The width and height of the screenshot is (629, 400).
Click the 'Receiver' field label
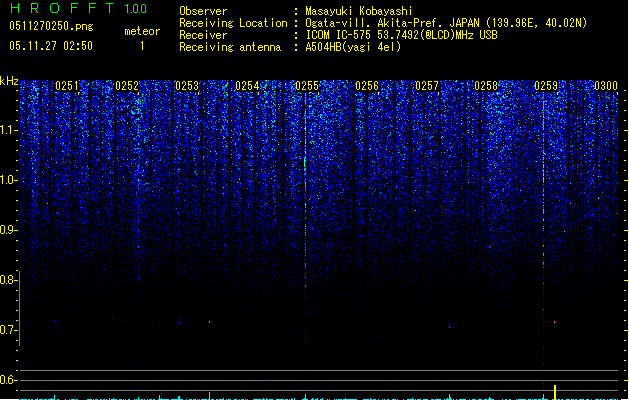coord(203,35)
